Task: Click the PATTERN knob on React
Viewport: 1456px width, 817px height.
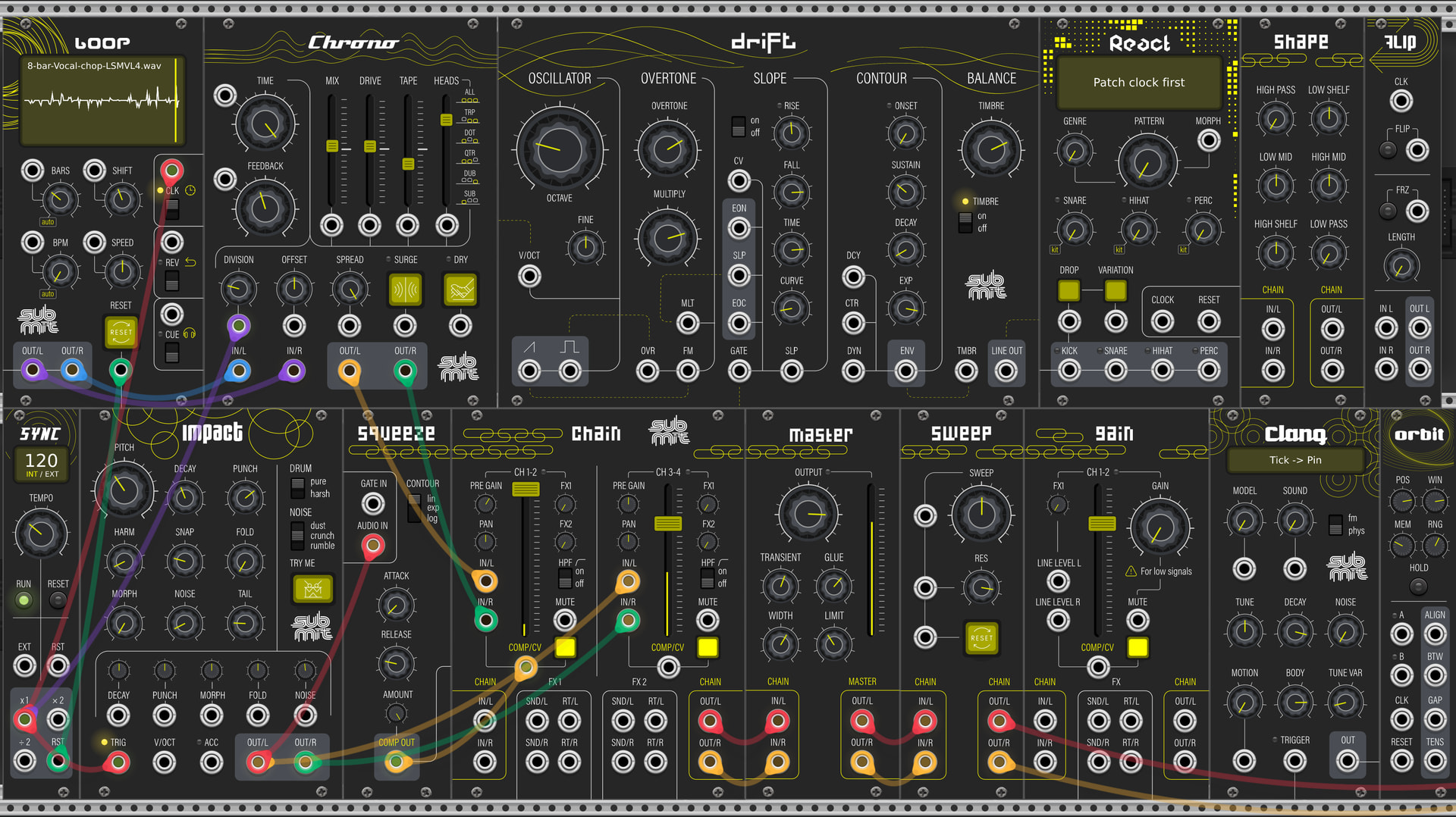Action: click(x=1148, y=162)
